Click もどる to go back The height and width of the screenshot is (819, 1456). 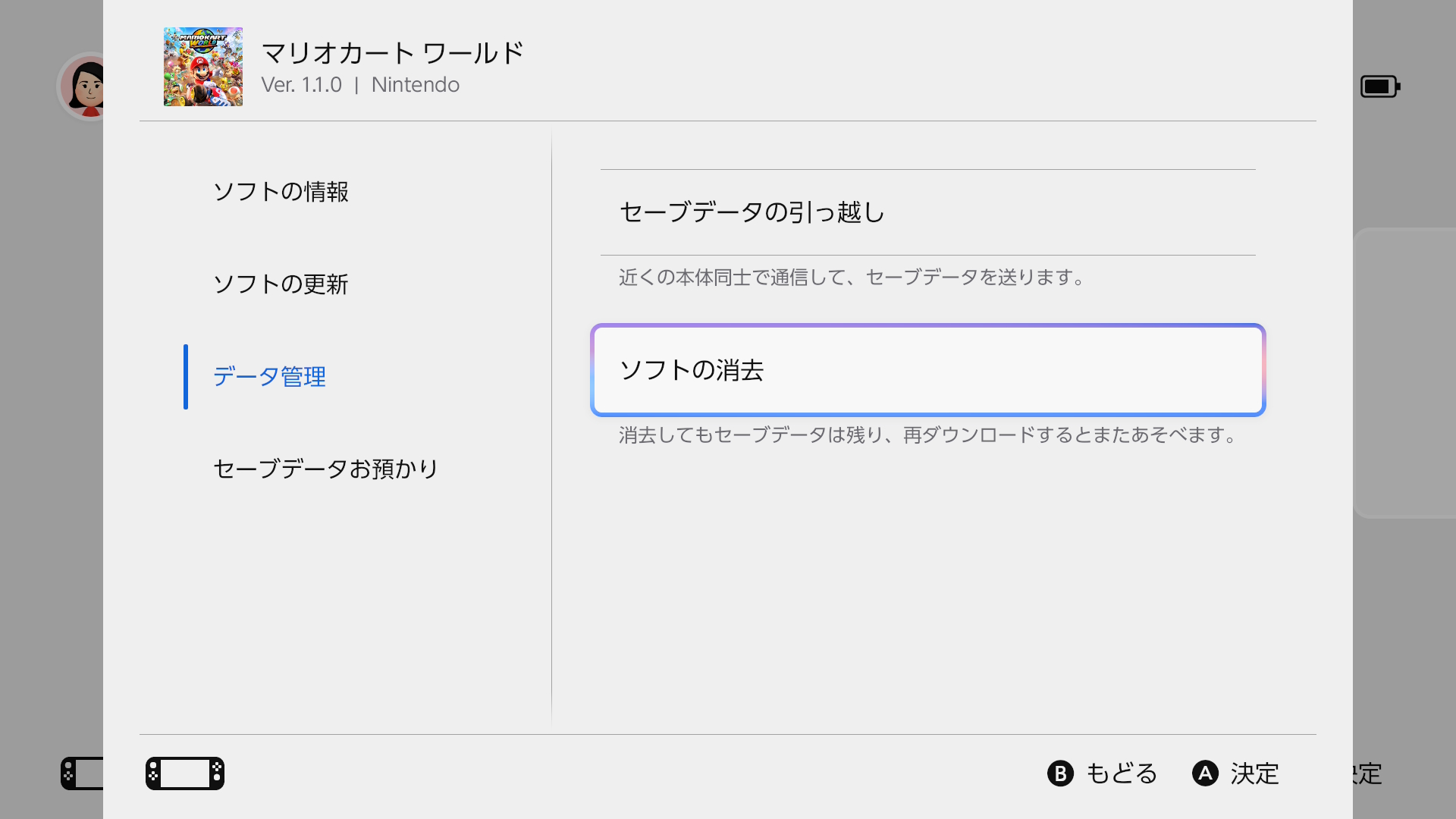point(1120,774)
